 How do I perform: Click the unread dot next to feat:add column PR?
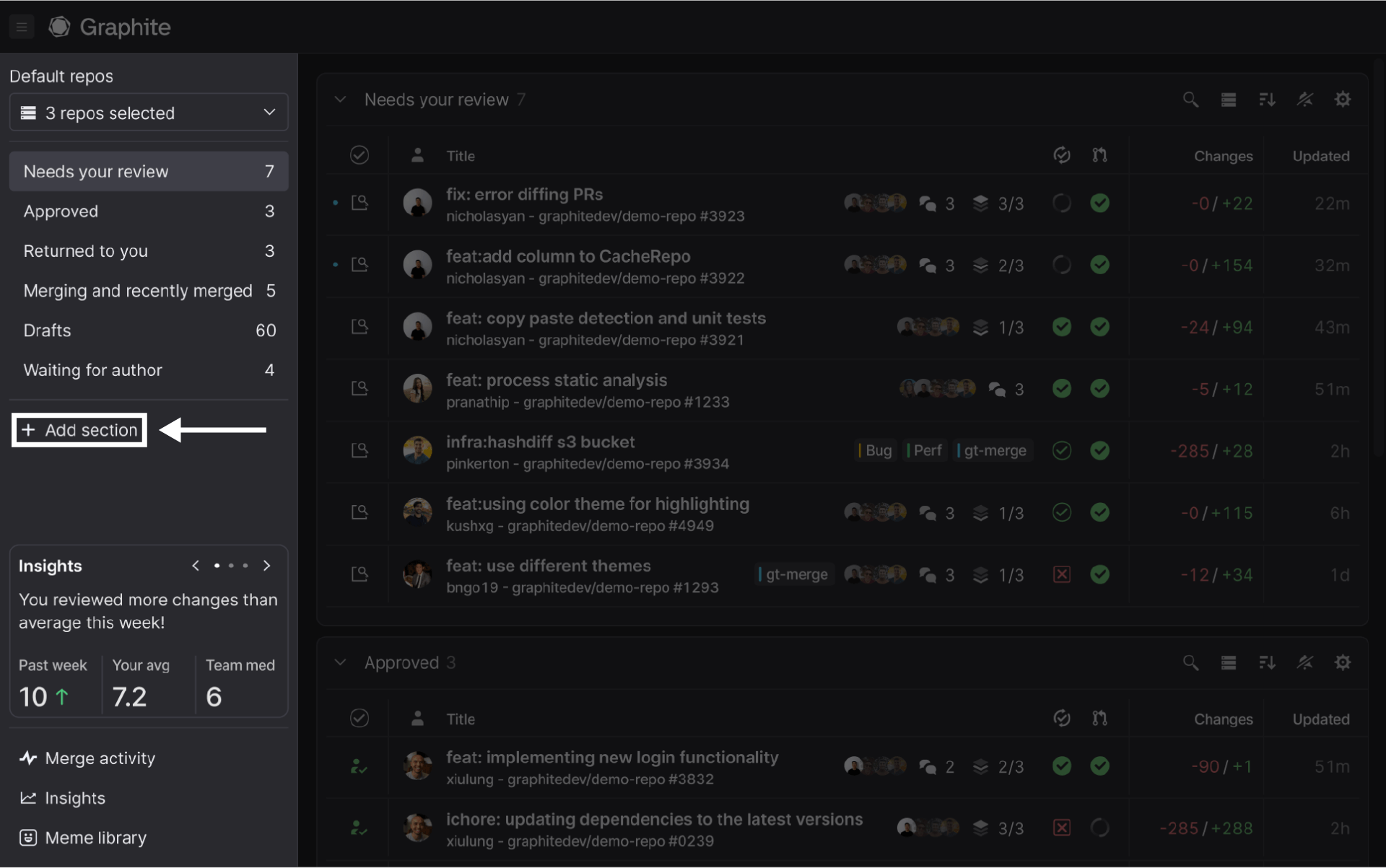[335, 265]
